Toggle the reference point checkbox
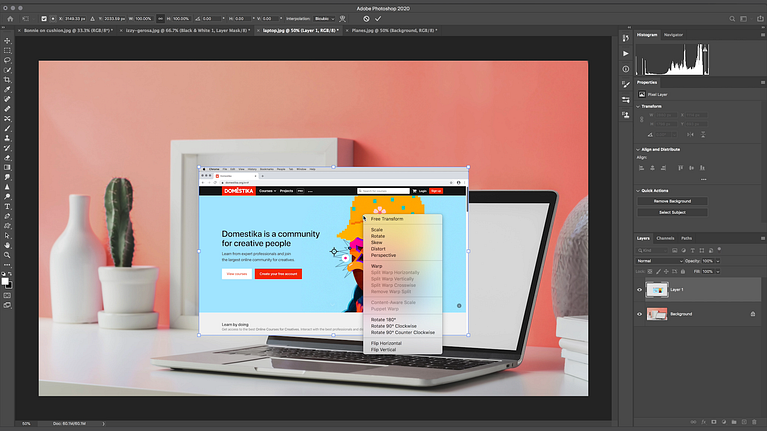The image size is (767, 431). pyautogui.click(x=44, y=19)
